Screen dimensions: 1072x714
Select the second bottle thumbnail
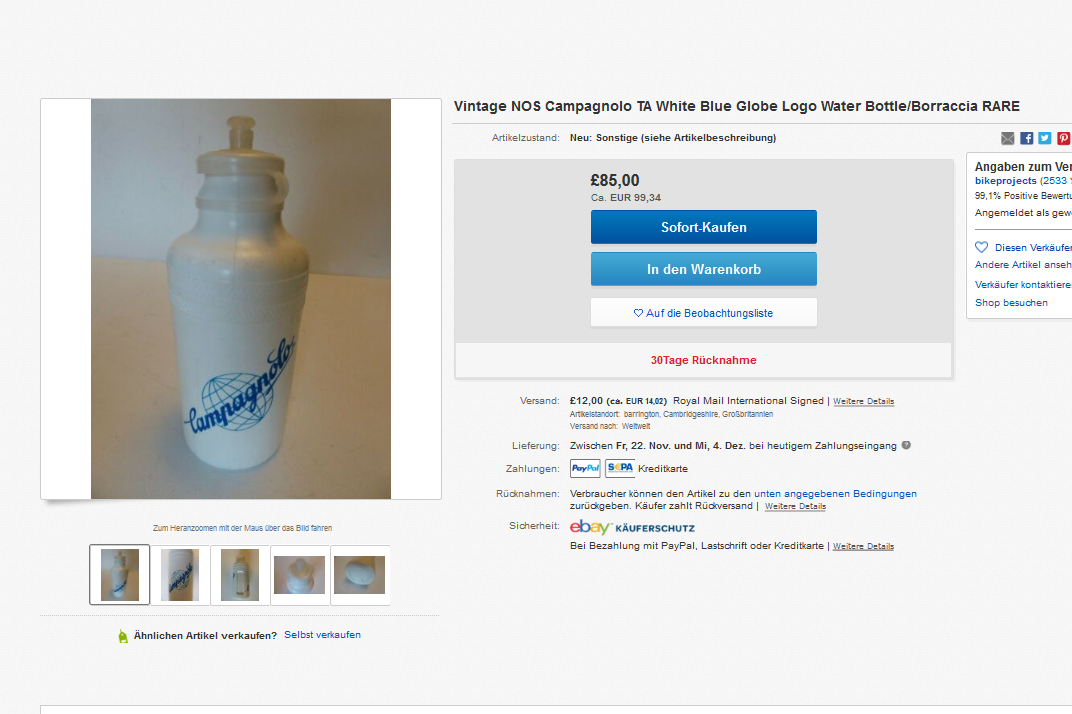pyautogui.click(x=180, y=575)
